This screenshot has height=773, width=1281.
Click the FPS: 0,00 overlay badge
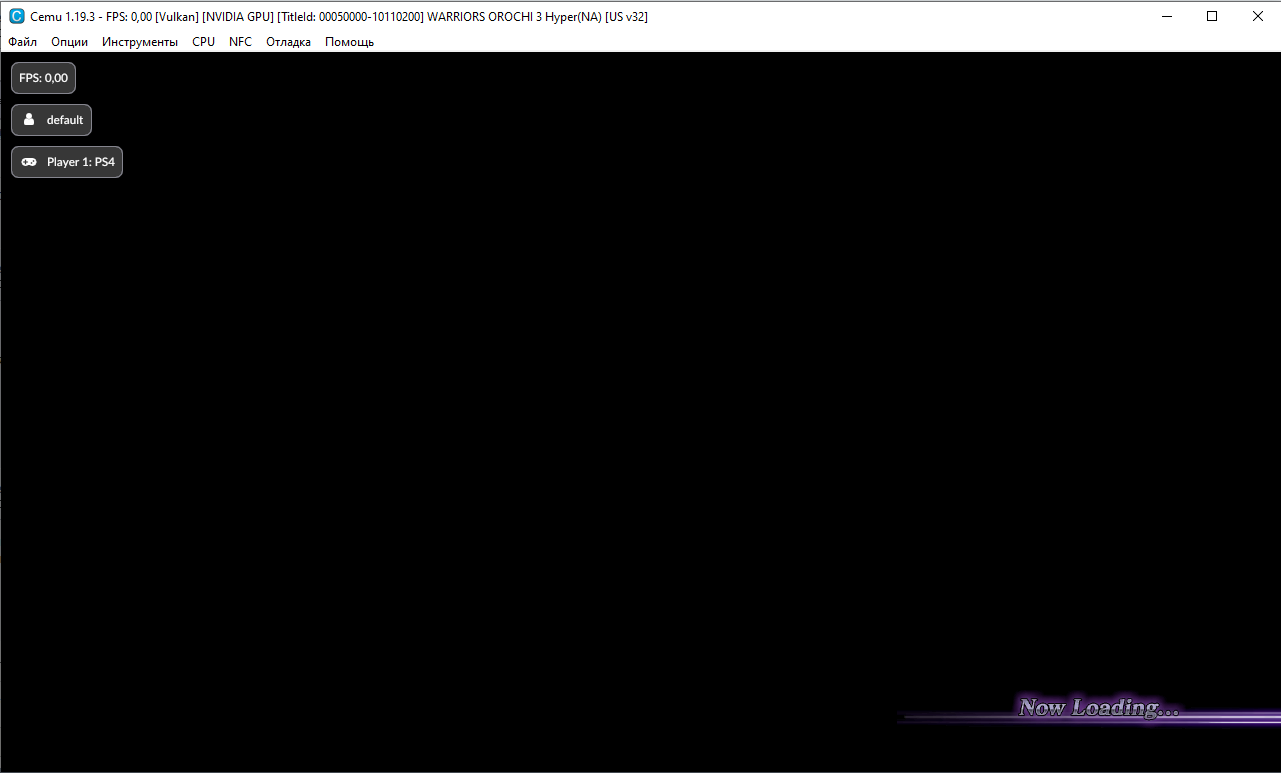(43, 78)
